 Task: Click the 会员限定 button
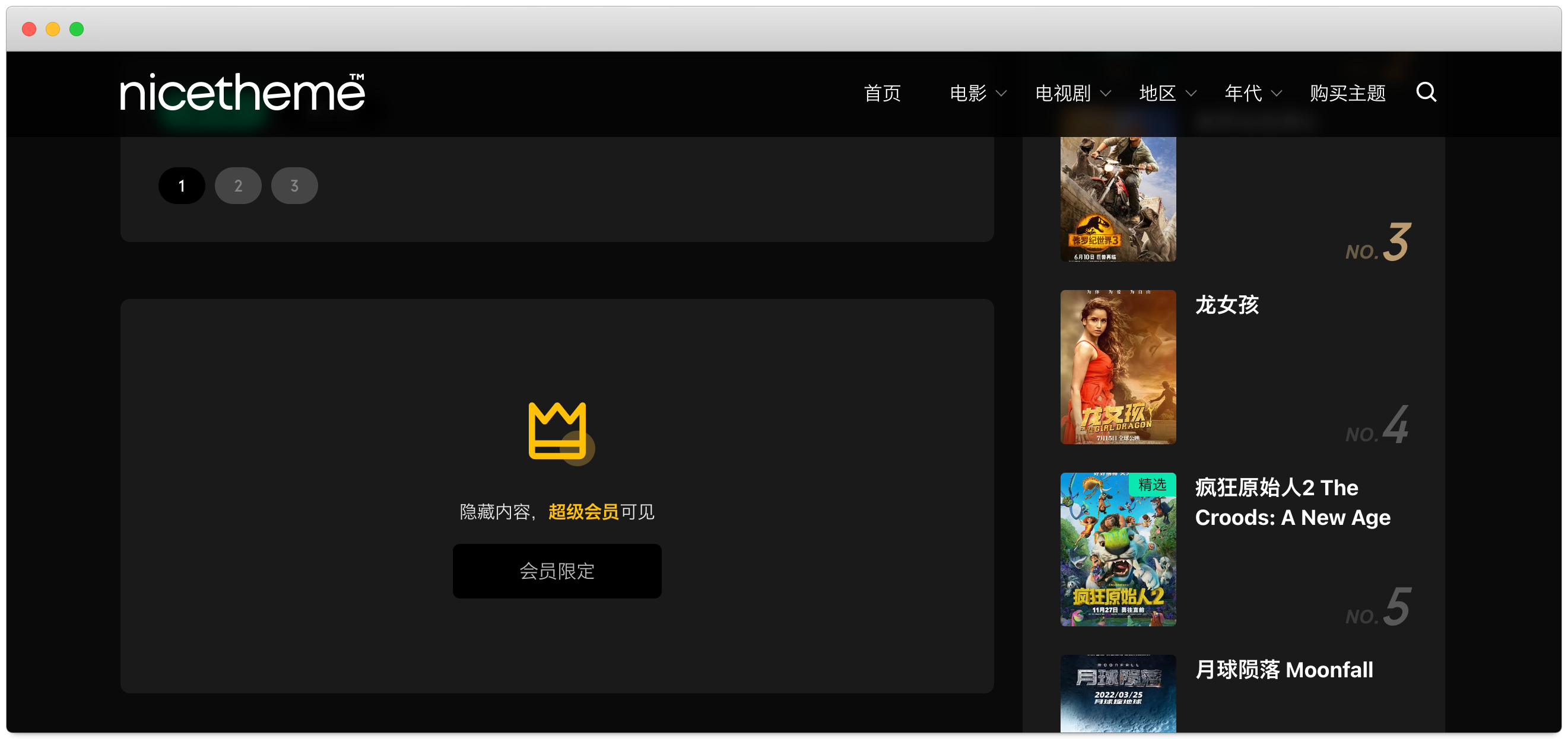pyautogui.click(x=557, y=571)
